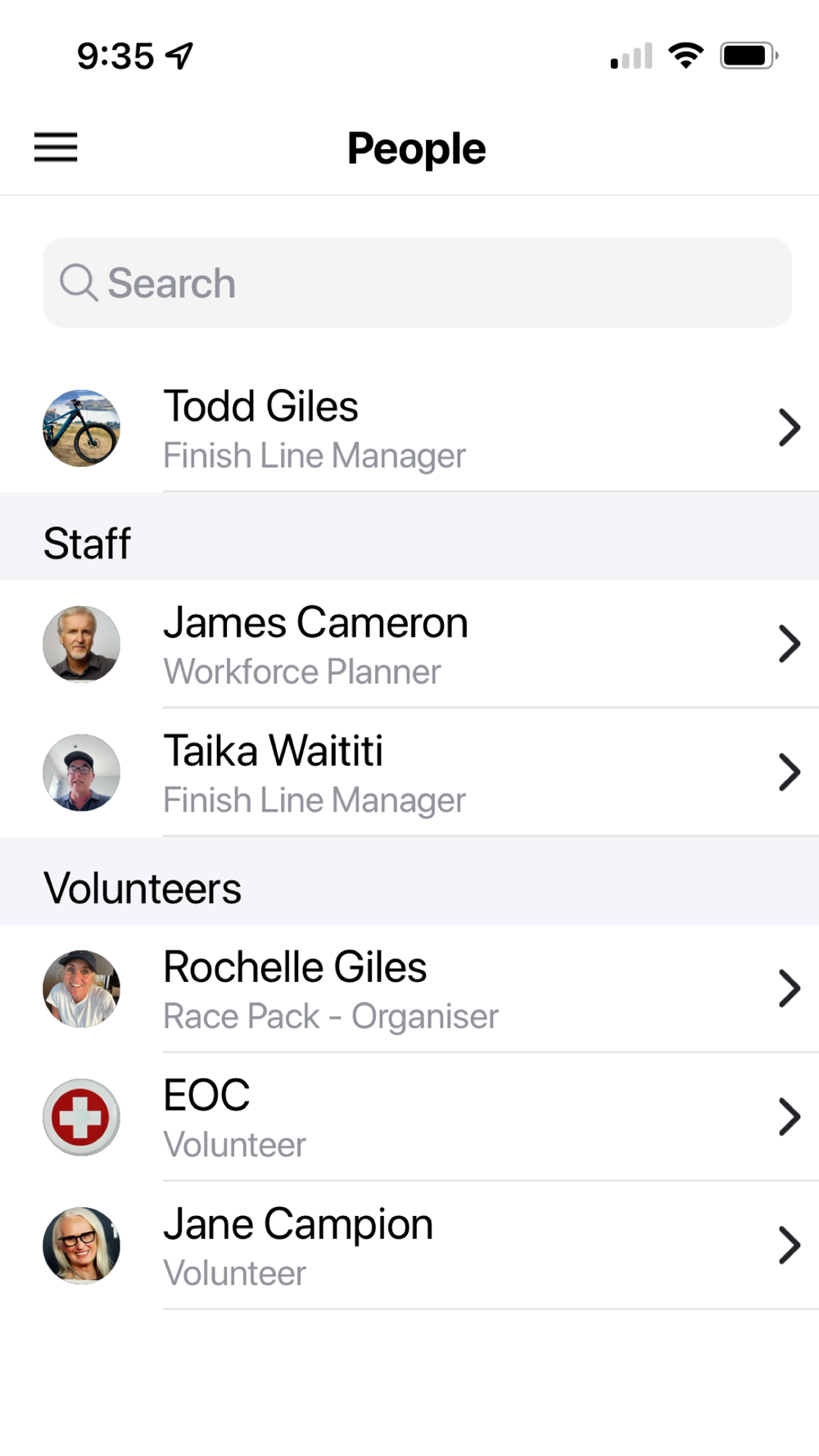Screen dimensions: 819x1456
Task: Open the hamburger menu
Action: [56, 147]
